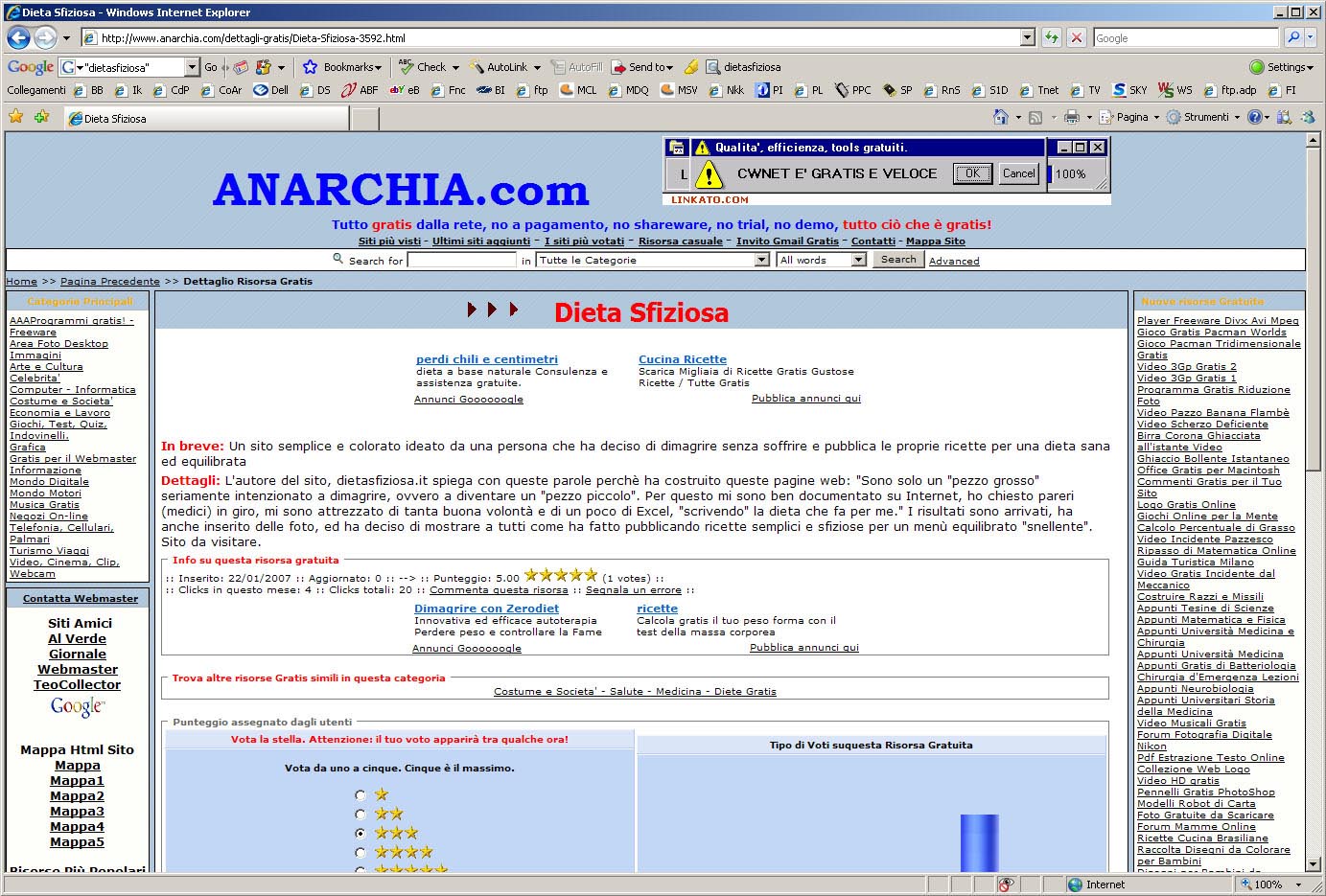This screenshot has width=1326, height=896.
Task: Open status bar zoom level dropdown
Action: (1298, 885)
